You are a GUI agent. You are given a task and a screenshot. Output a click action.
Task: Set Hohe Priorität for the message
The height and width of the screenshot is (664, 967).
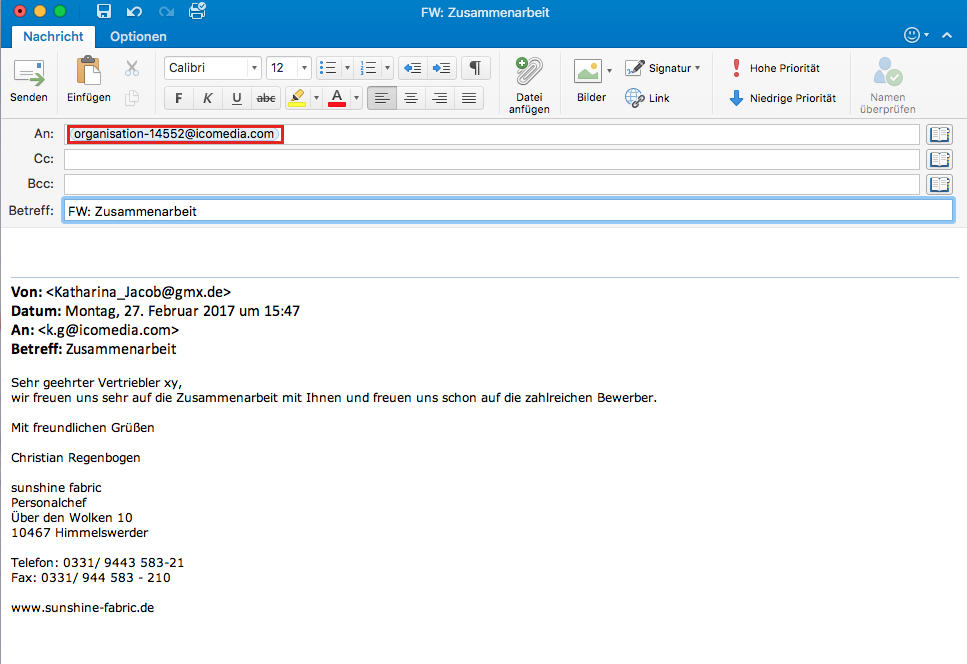point(775,68)
